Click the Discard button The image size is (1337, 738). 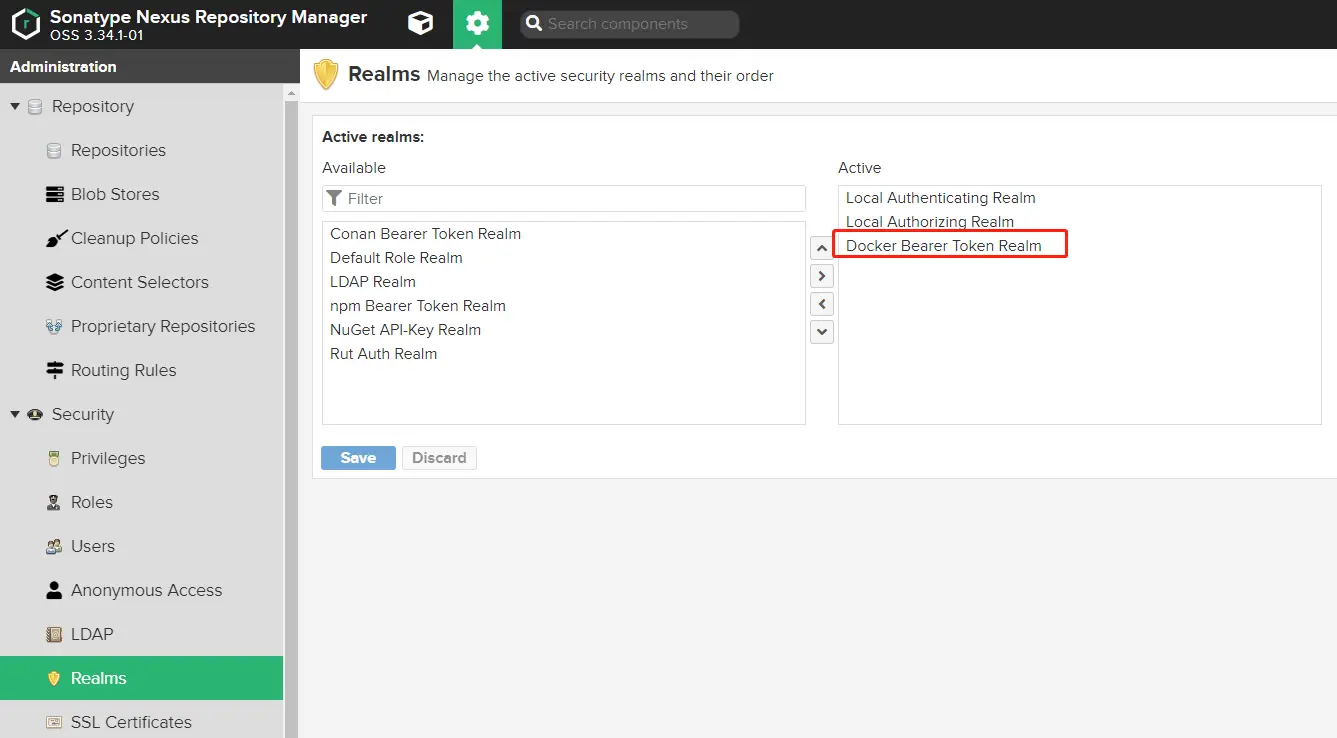pos(439,458)
